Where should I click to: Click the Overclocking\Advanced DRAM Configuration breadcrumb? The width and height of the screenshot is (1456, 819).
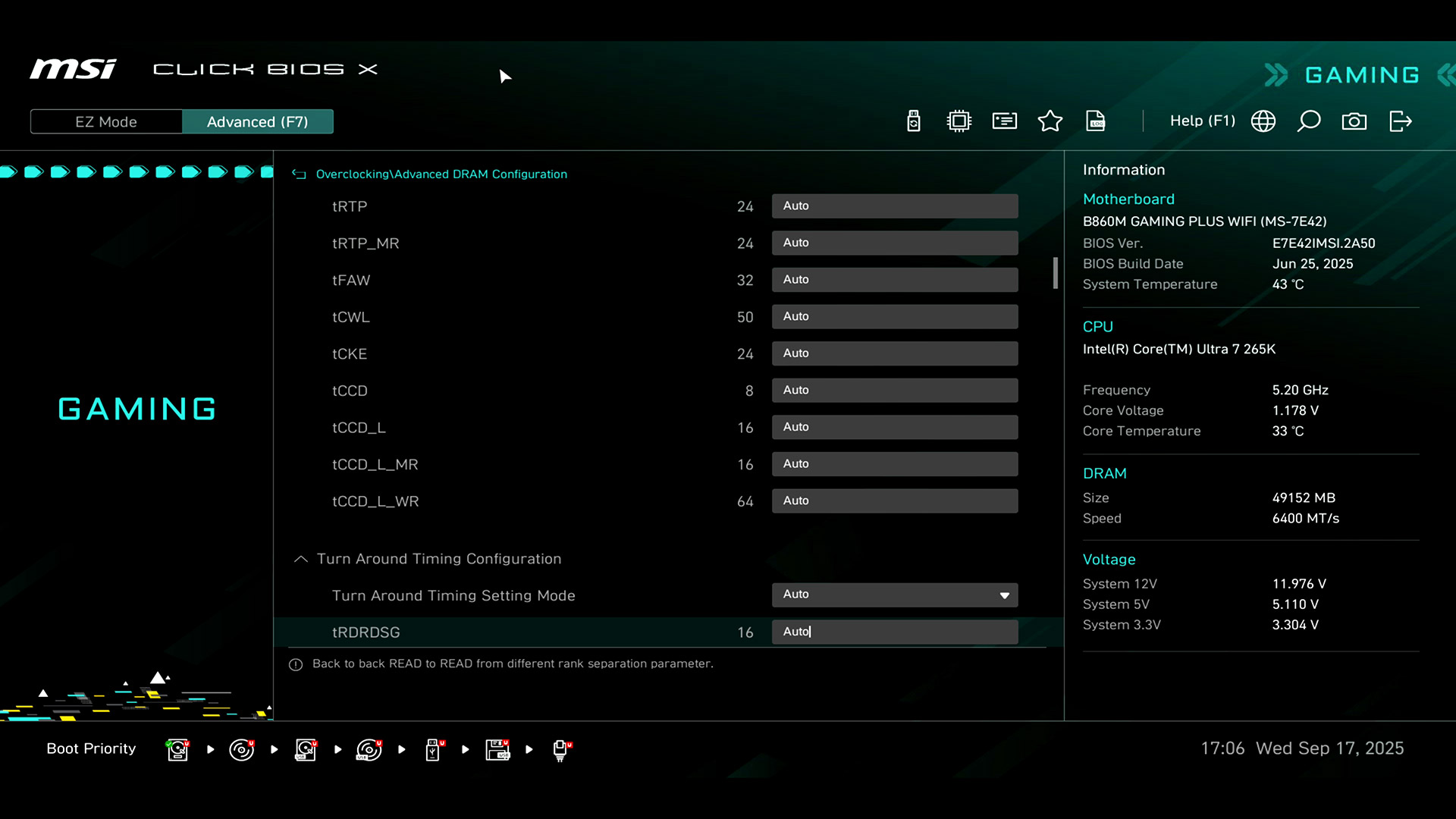point(441,174)
